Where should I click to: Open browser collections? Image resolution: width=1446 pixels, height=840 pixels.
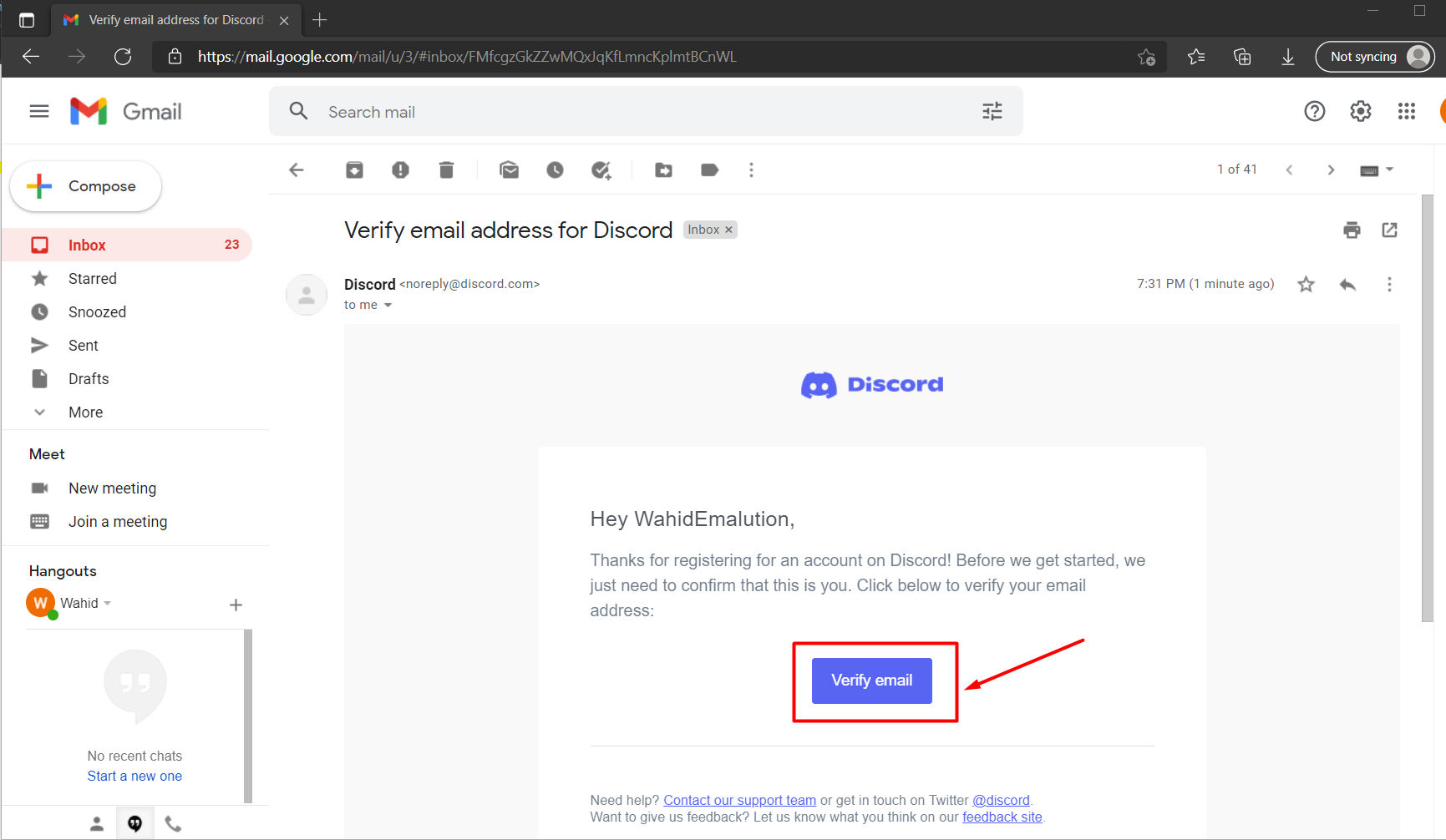(1242, 57)
